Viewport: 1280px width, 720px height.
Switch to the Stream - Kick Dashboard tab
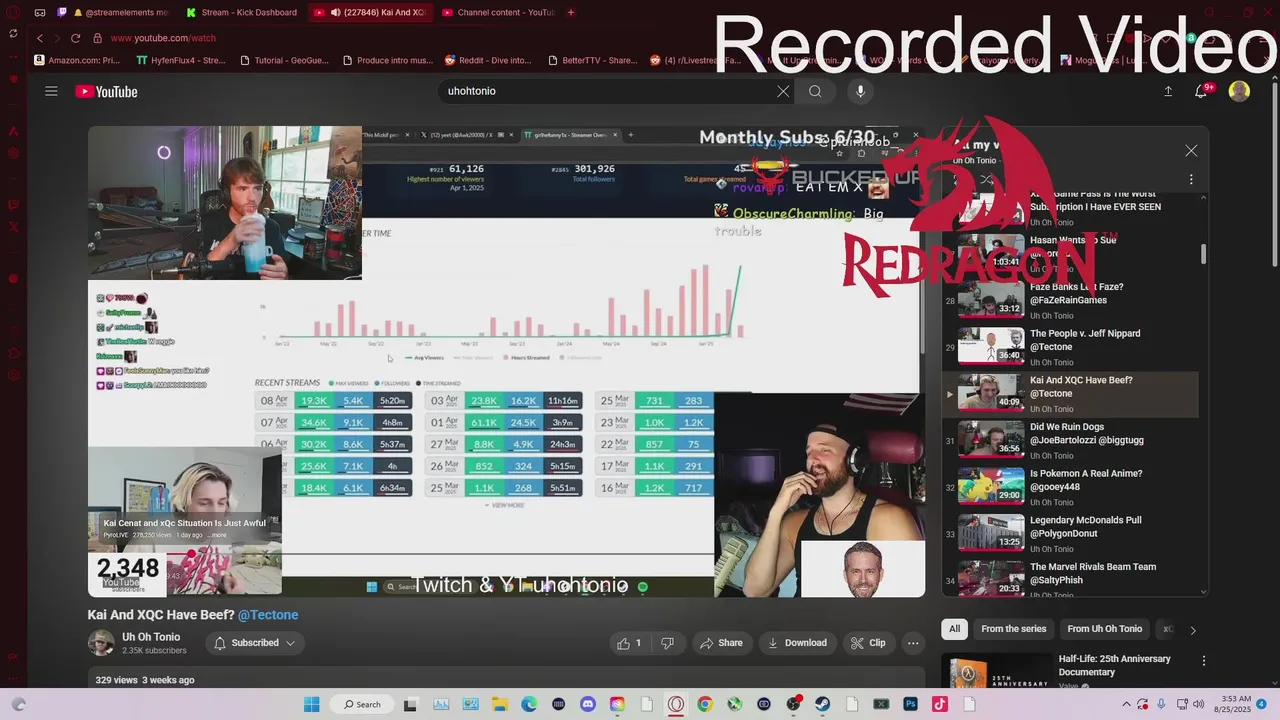242,12
